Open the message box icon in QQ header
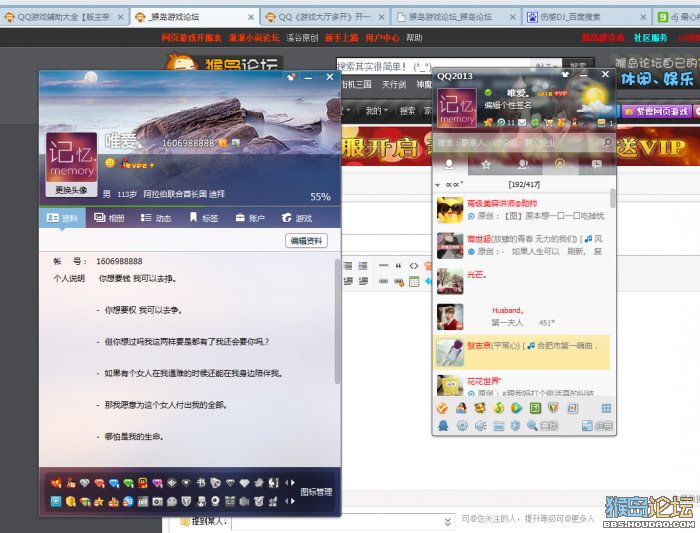700x533 pixels. click(601, 123)
